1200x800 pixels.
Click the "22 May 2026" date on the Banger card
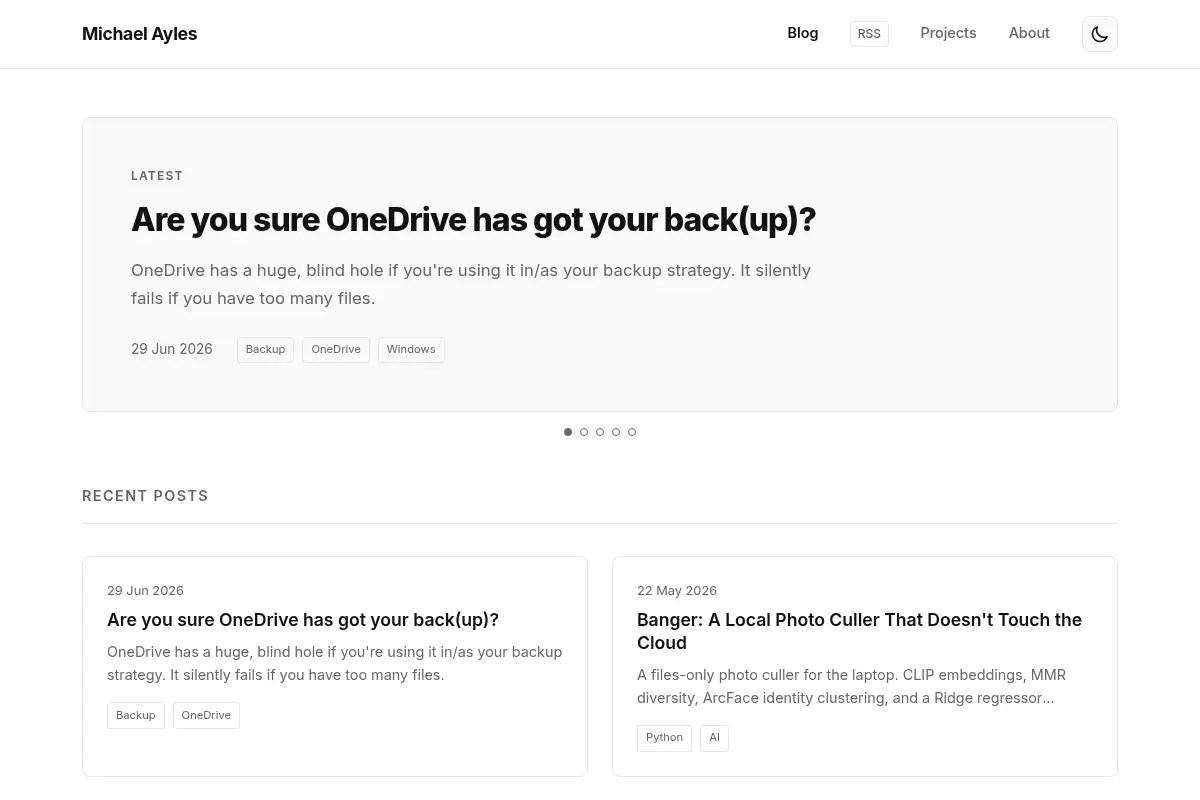(x=677, y=590)
